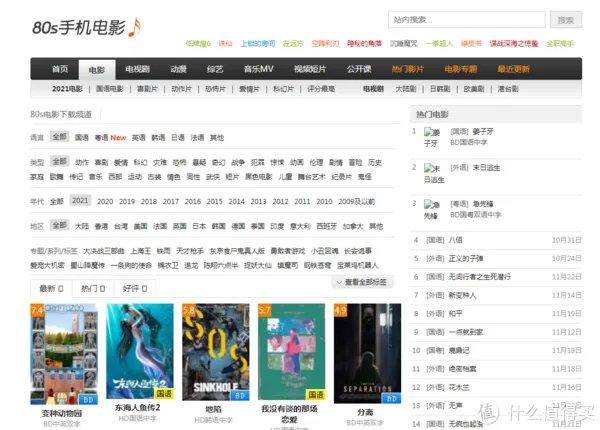The width and height of the screenshot is (600, 430).
Task: Open the 综艺 nav item
Action: tap(215, 69)
